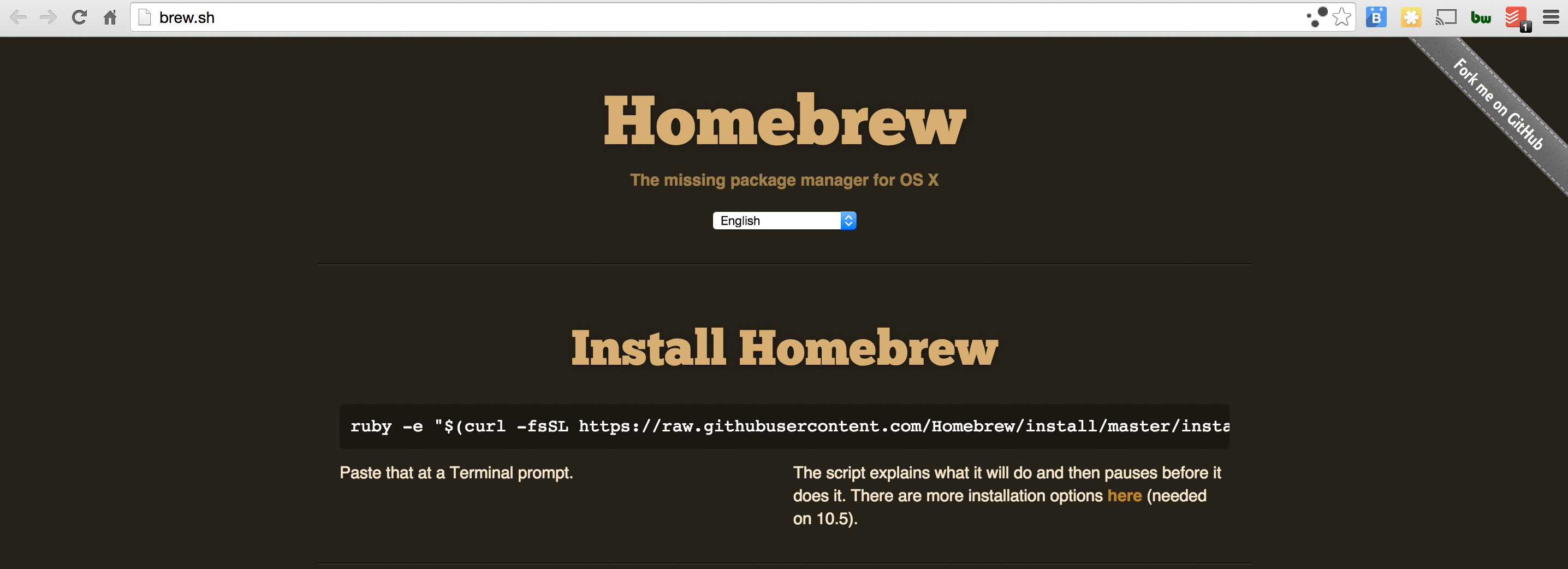Viewport: 1568px width, 569px height.
Task: Open the 'here' installation options link
Action: (1124, 495)
